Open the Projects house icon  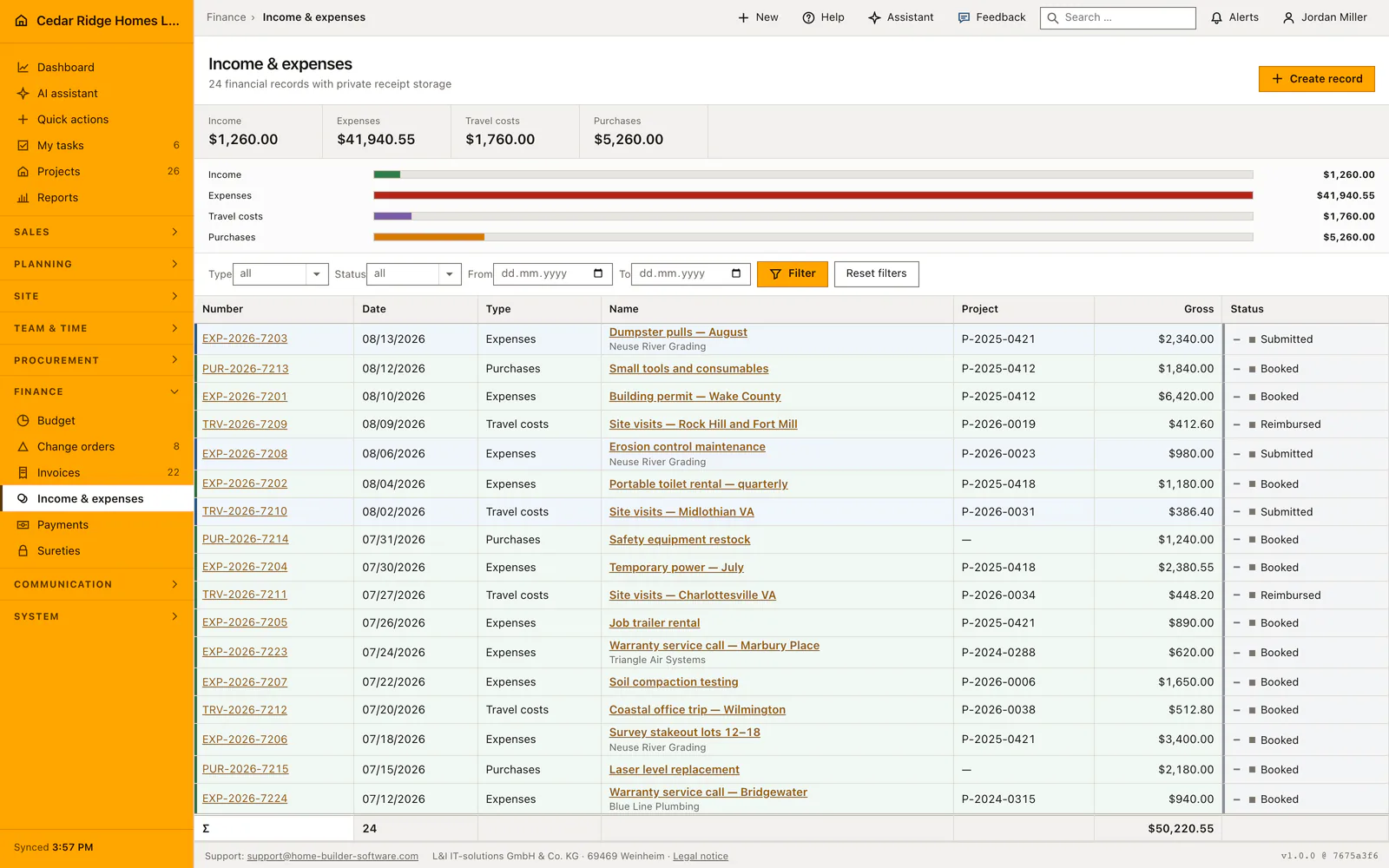click(x=23, y=172)
